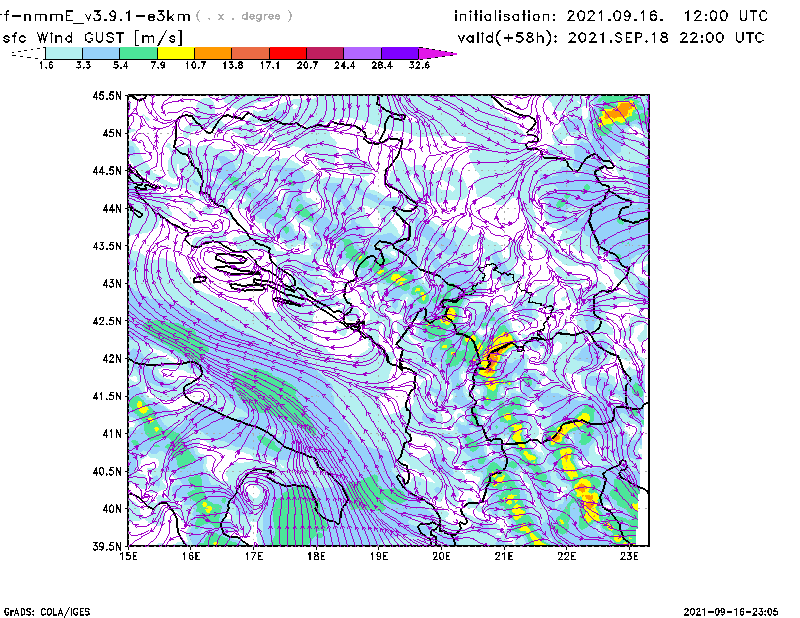Select the green 5.4–7.9 legend swatch

pyautogui.click(x=138, y=53)
